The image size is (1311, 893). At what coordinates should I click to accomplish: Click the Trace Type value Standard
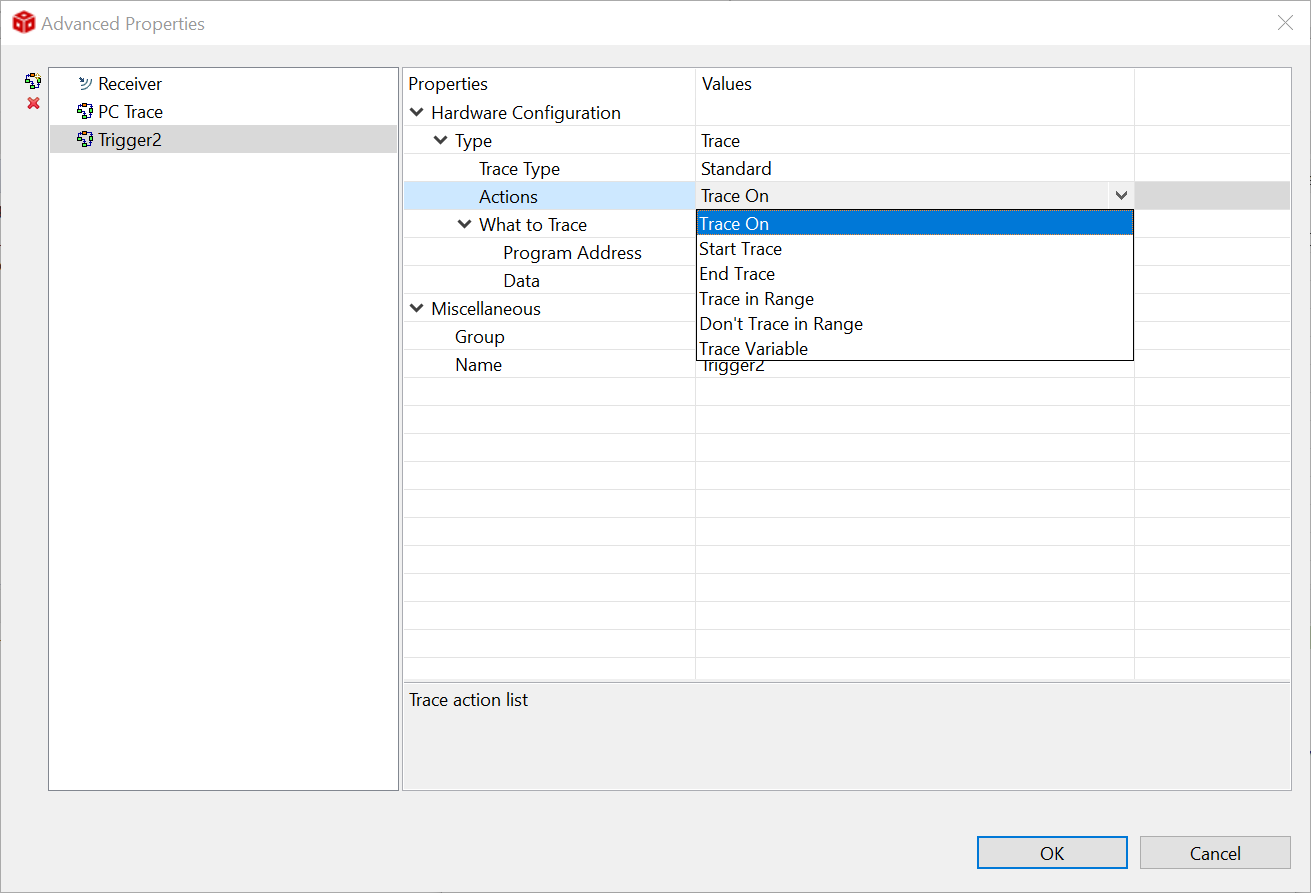point(736,169)
